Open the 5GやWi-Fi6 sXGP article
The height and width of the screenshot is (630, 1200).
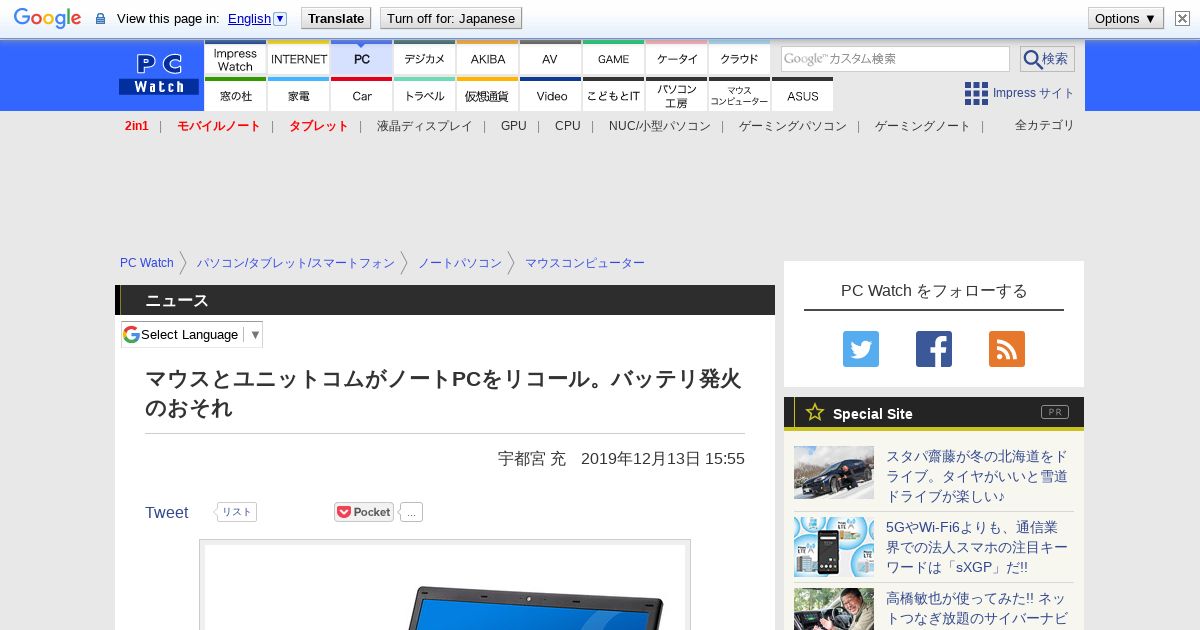(x=977, y=547)
